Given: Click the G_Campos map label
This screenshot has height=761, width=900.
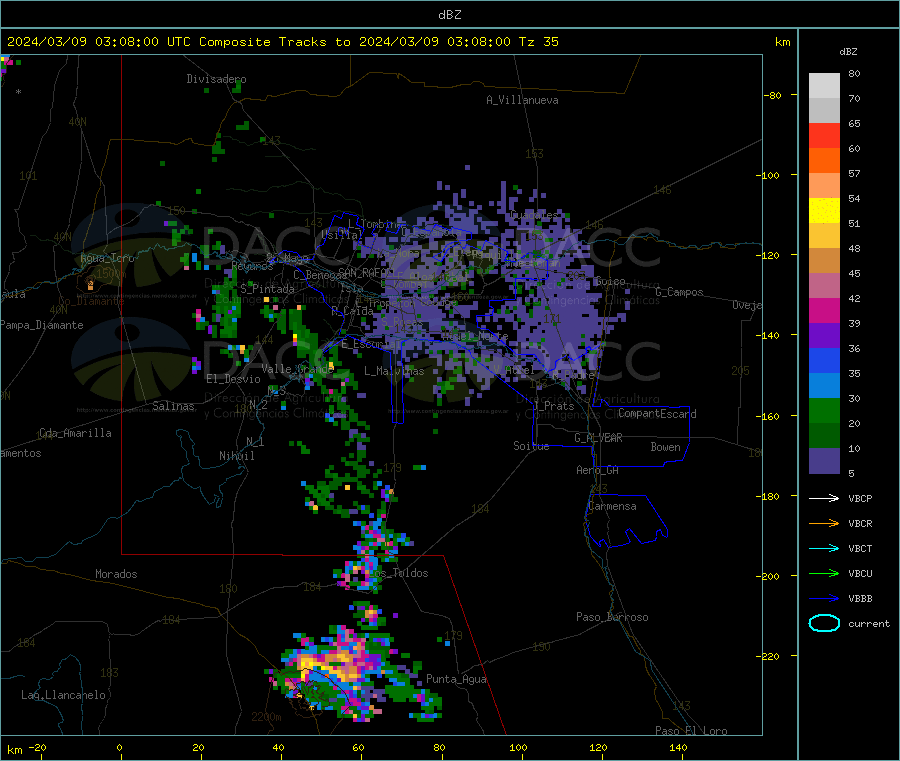Looking at the screenshot, I should [679, 292].
